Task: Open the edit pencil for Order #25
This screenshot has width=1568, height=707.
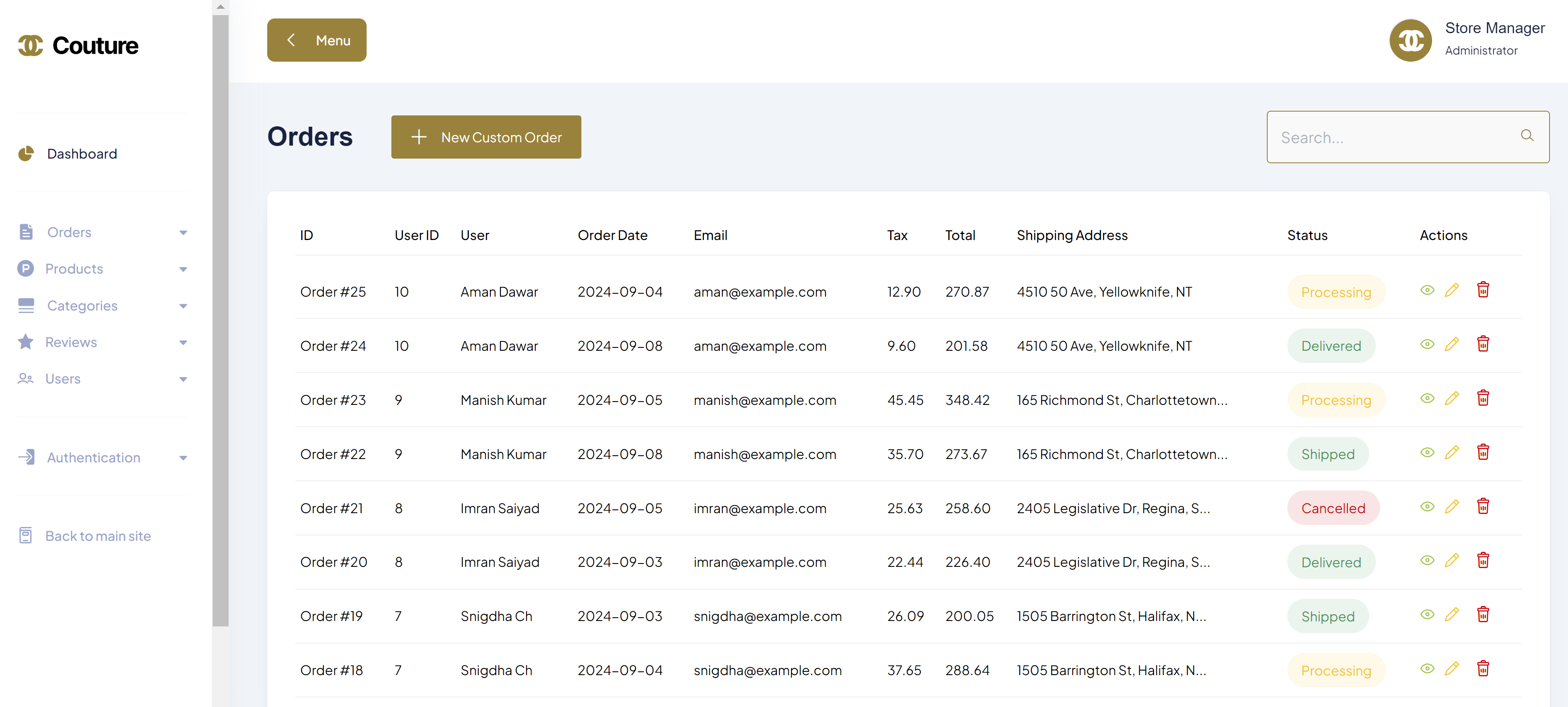Action: pos(1452,290)
